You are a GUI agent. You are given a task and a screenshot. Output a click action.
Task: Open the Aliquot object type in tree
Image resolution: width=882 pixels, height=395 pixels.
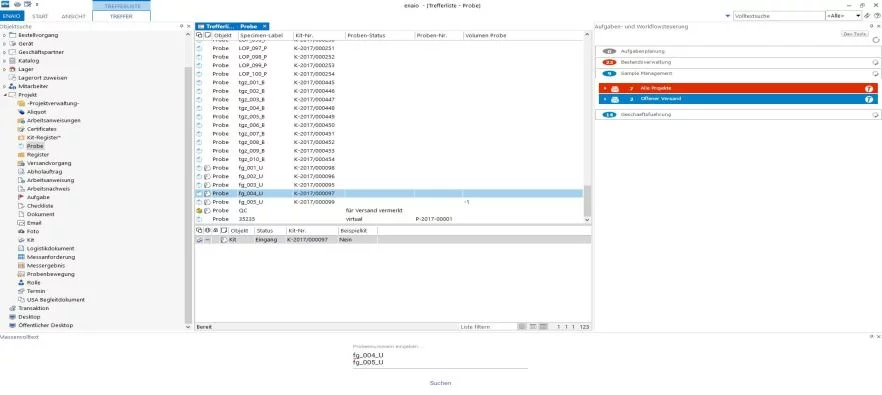[37, 112]
